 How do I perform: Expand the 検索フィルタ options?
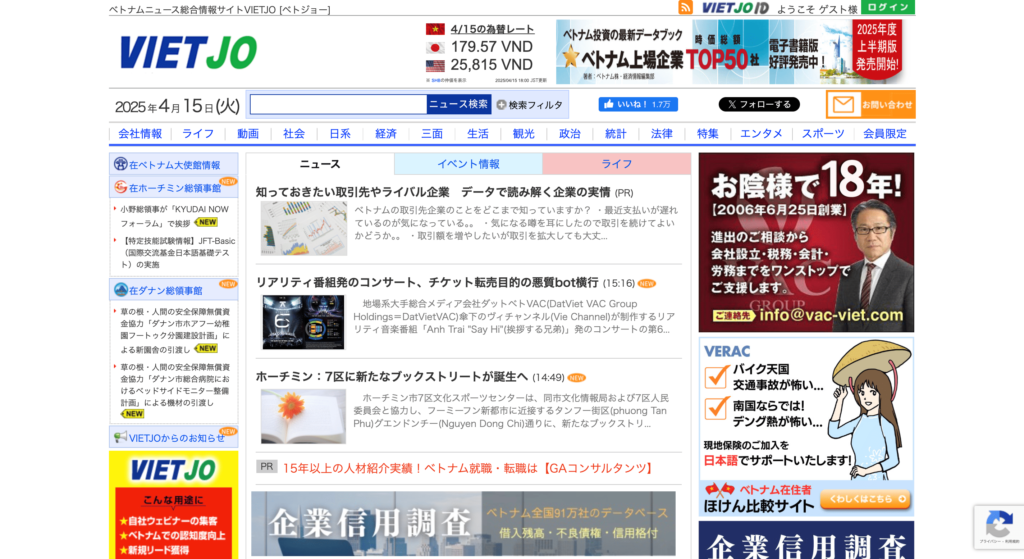(530, 104)
